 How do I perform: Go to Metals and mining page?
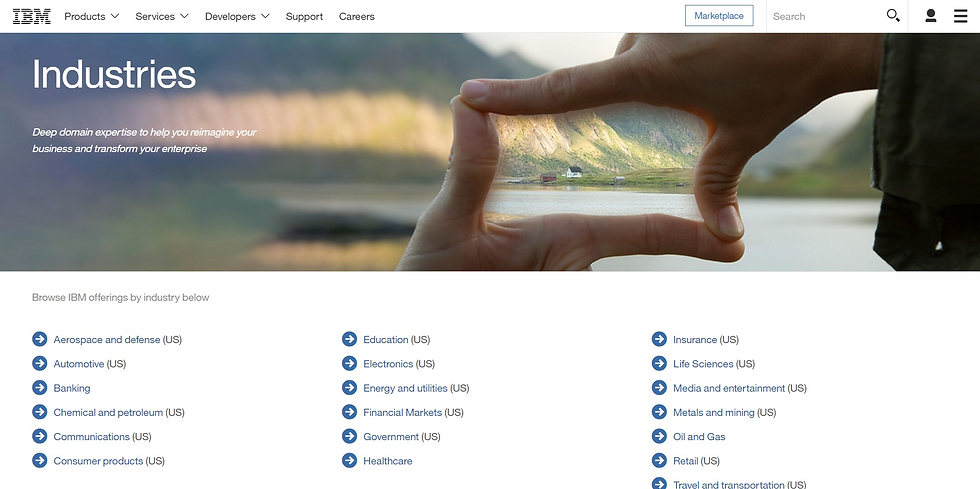714,413
